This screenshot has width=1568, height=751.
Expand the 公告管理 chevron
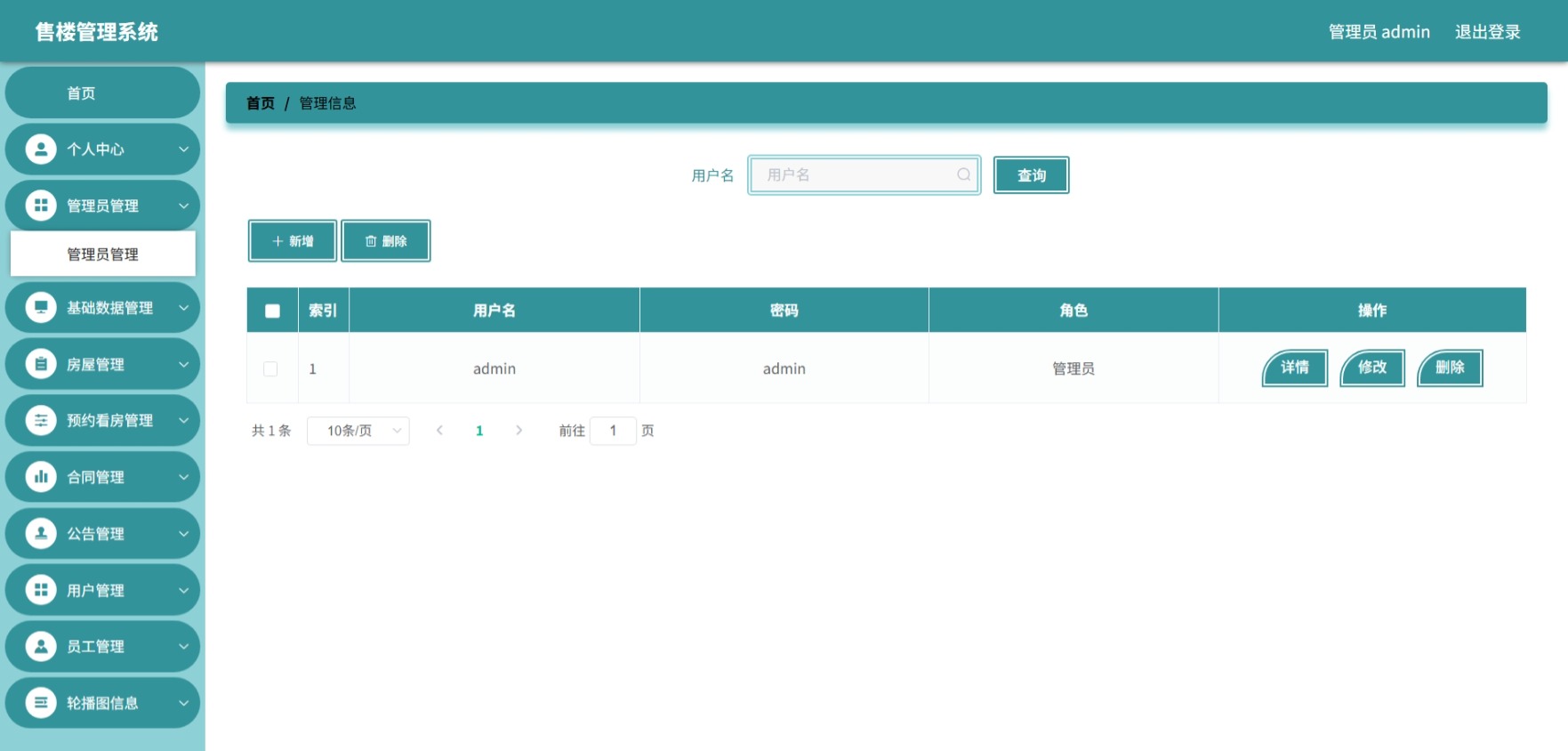[183, 534]
